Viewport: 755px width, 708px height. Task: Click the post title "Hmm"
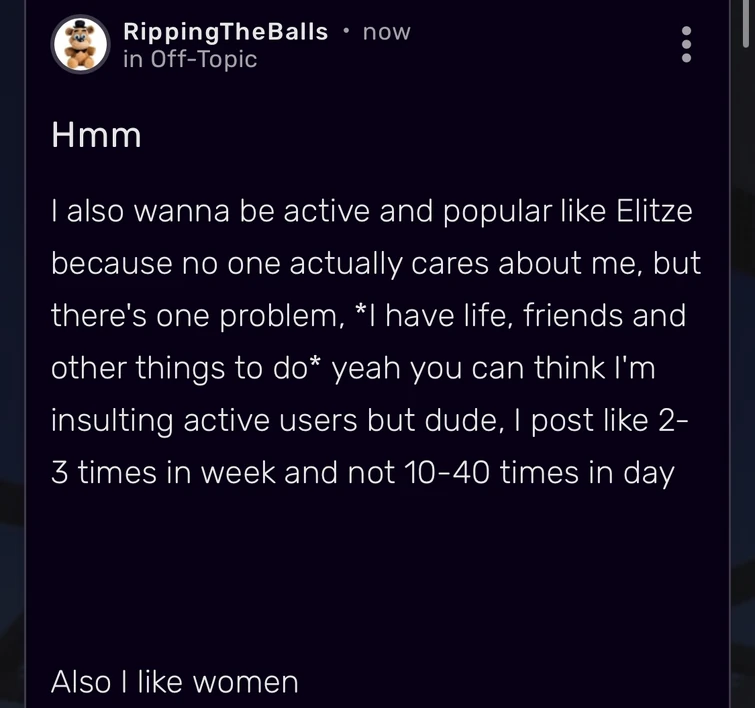[96, 135]
